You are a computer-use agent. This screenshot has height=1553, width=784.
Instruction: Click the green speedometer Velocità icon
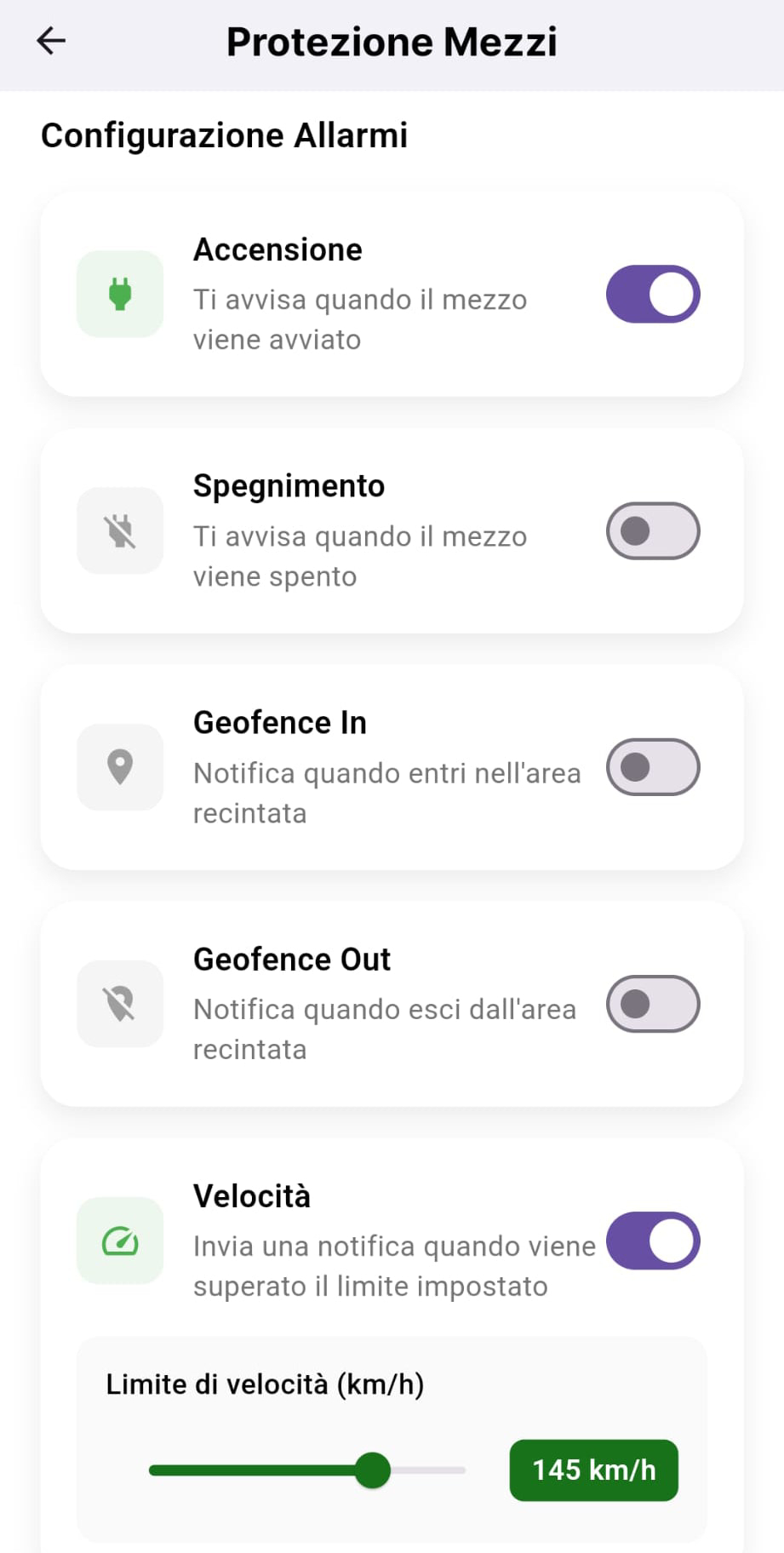tap(120, 1241)
